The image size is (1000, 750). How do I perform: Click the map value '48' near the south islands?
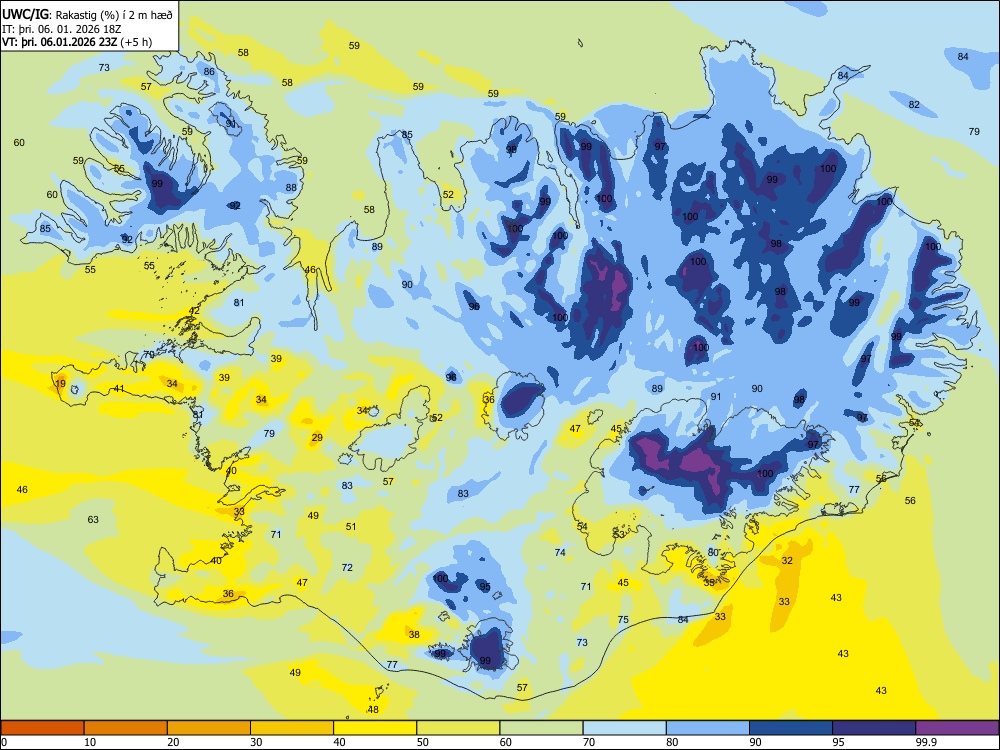pos(373,710)
